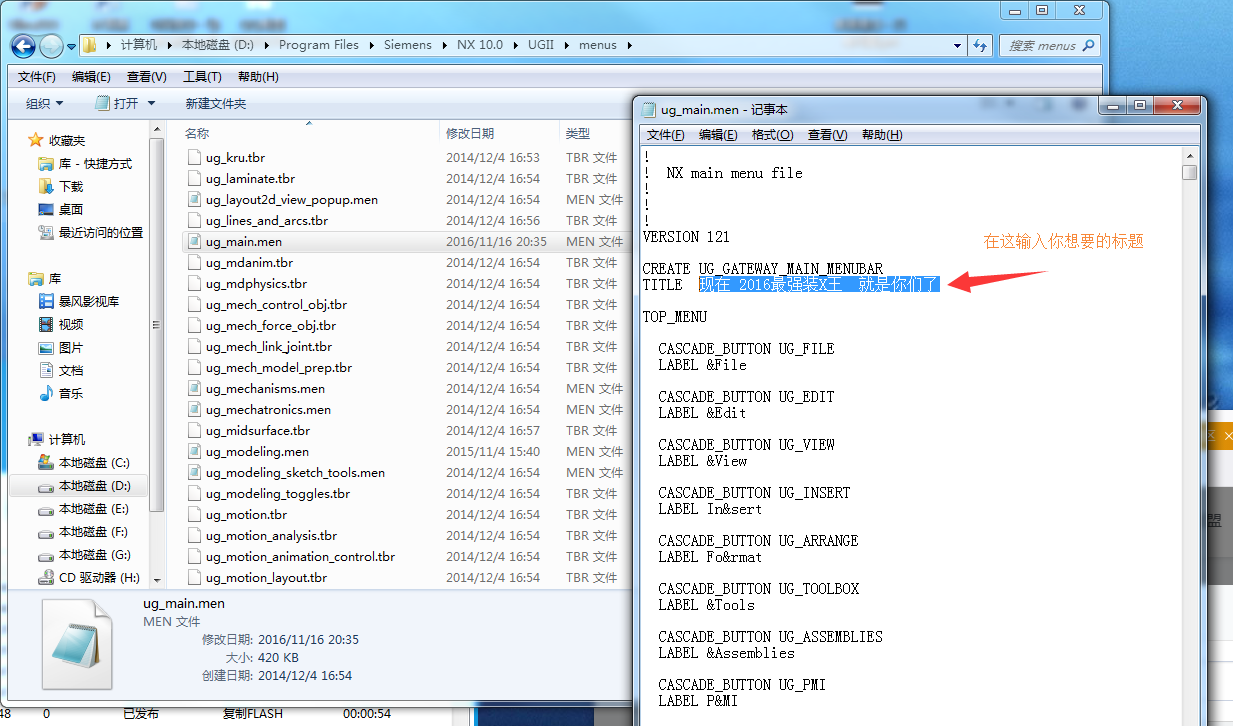1233x726 pixels.
Task: Sort by the 修改日期 column header
Action: click(470, 133)
